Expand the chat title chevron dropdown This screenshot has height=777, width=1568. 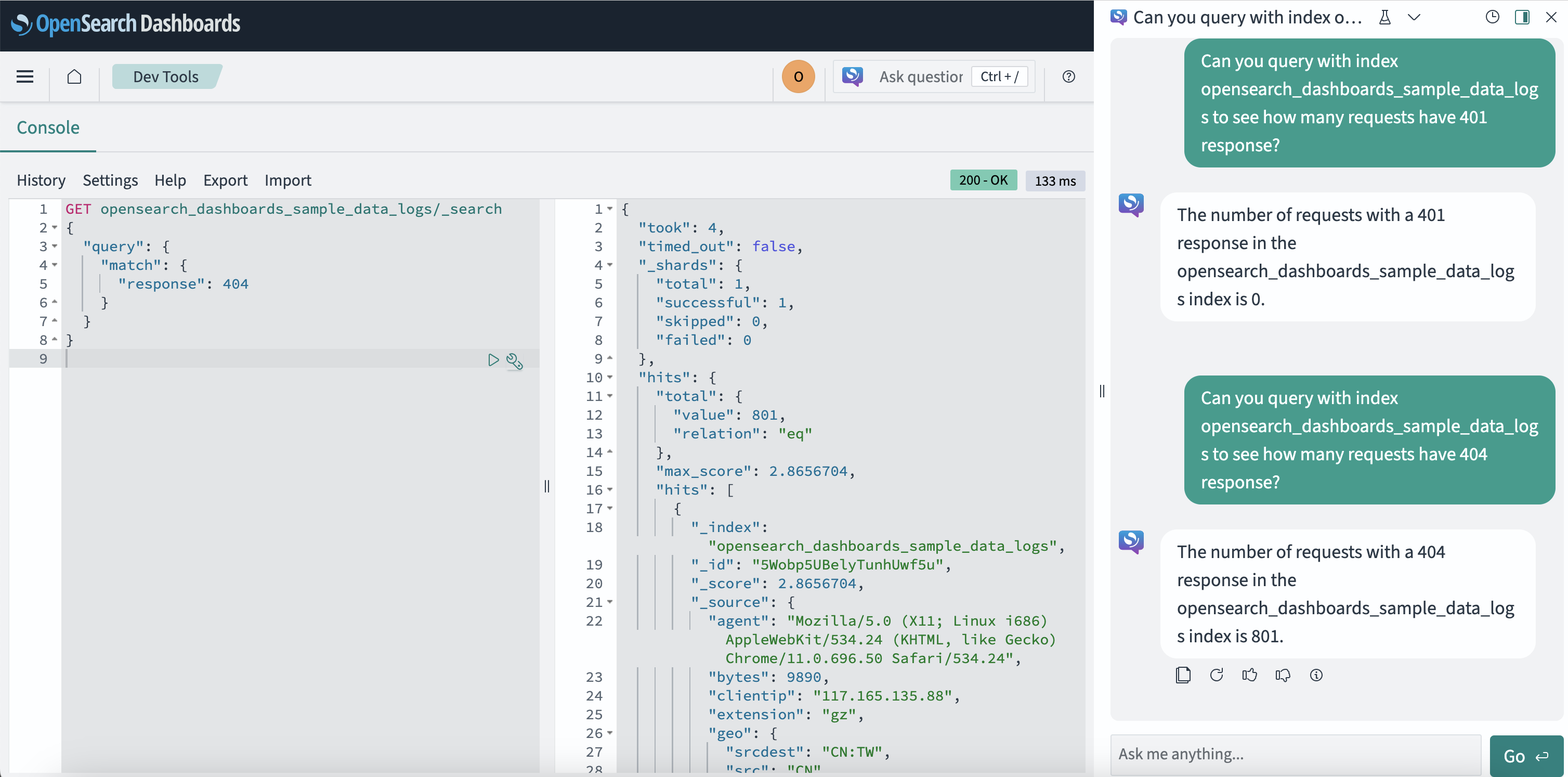coord(1415,17)
